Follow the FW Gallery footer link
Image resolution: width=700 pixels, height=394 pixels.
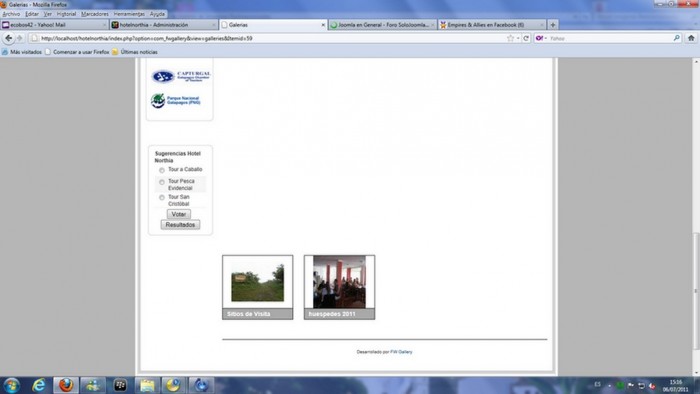tap(401, 352)
